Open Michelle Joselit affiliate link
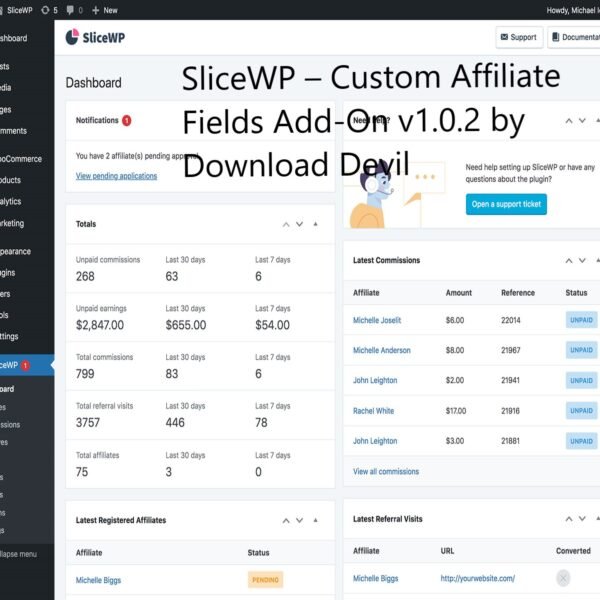This screenshot has width=600, height=600. [x=377, y=320]
